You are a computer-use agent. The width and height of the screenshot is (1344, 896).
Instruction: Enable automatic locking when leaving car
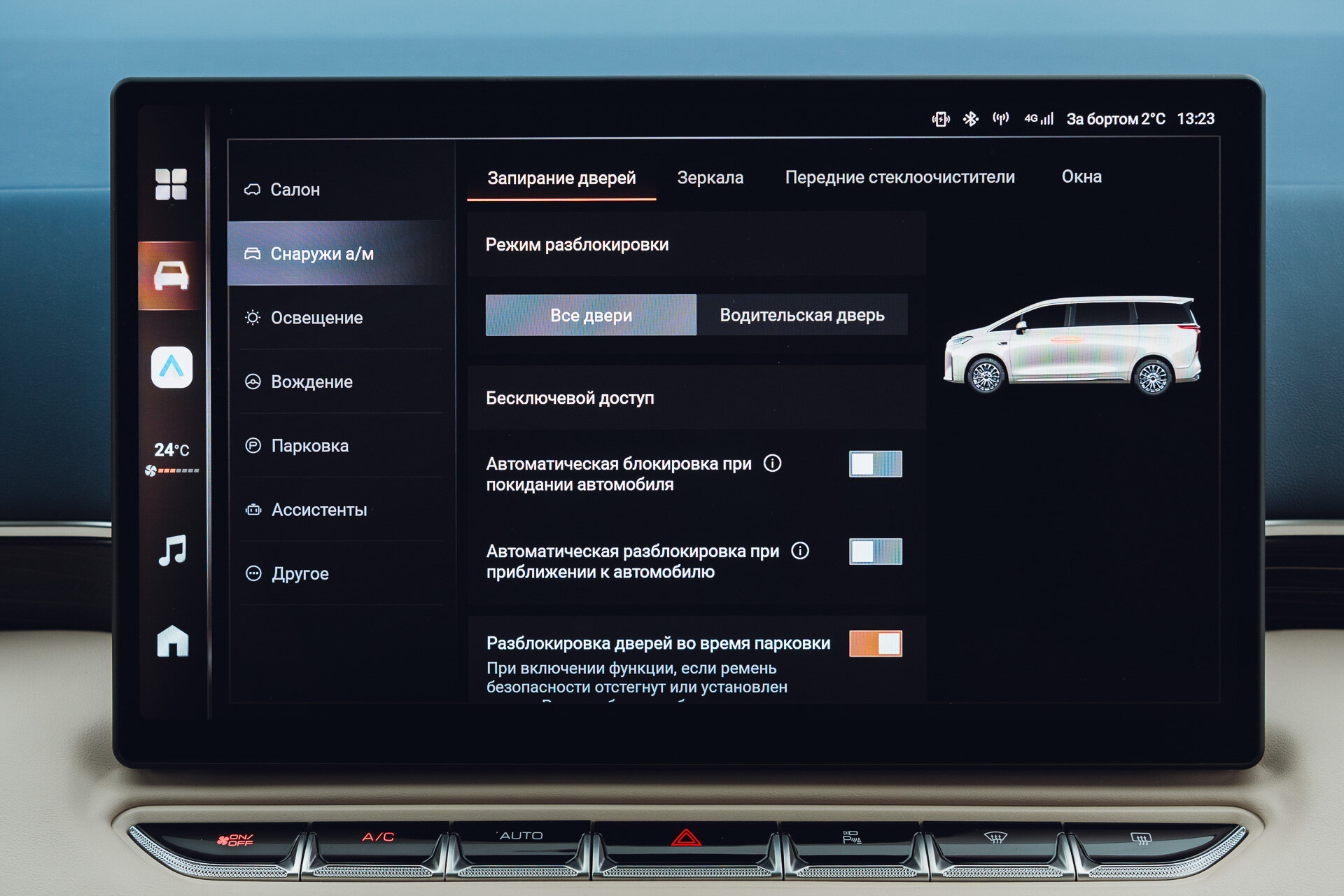(x=875, y=464)
